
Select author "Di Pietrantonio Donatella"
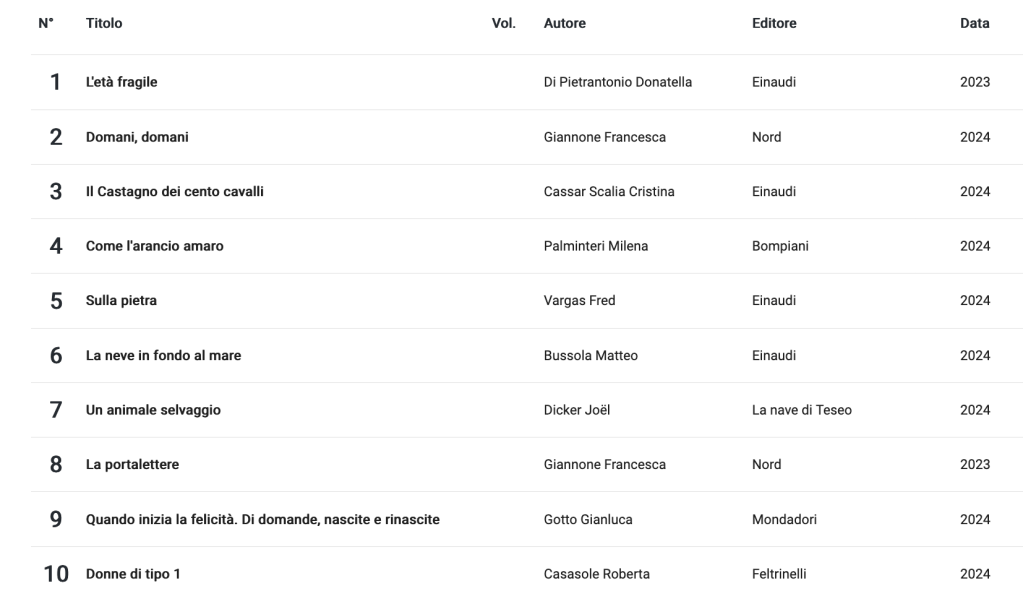coord(617,83)
